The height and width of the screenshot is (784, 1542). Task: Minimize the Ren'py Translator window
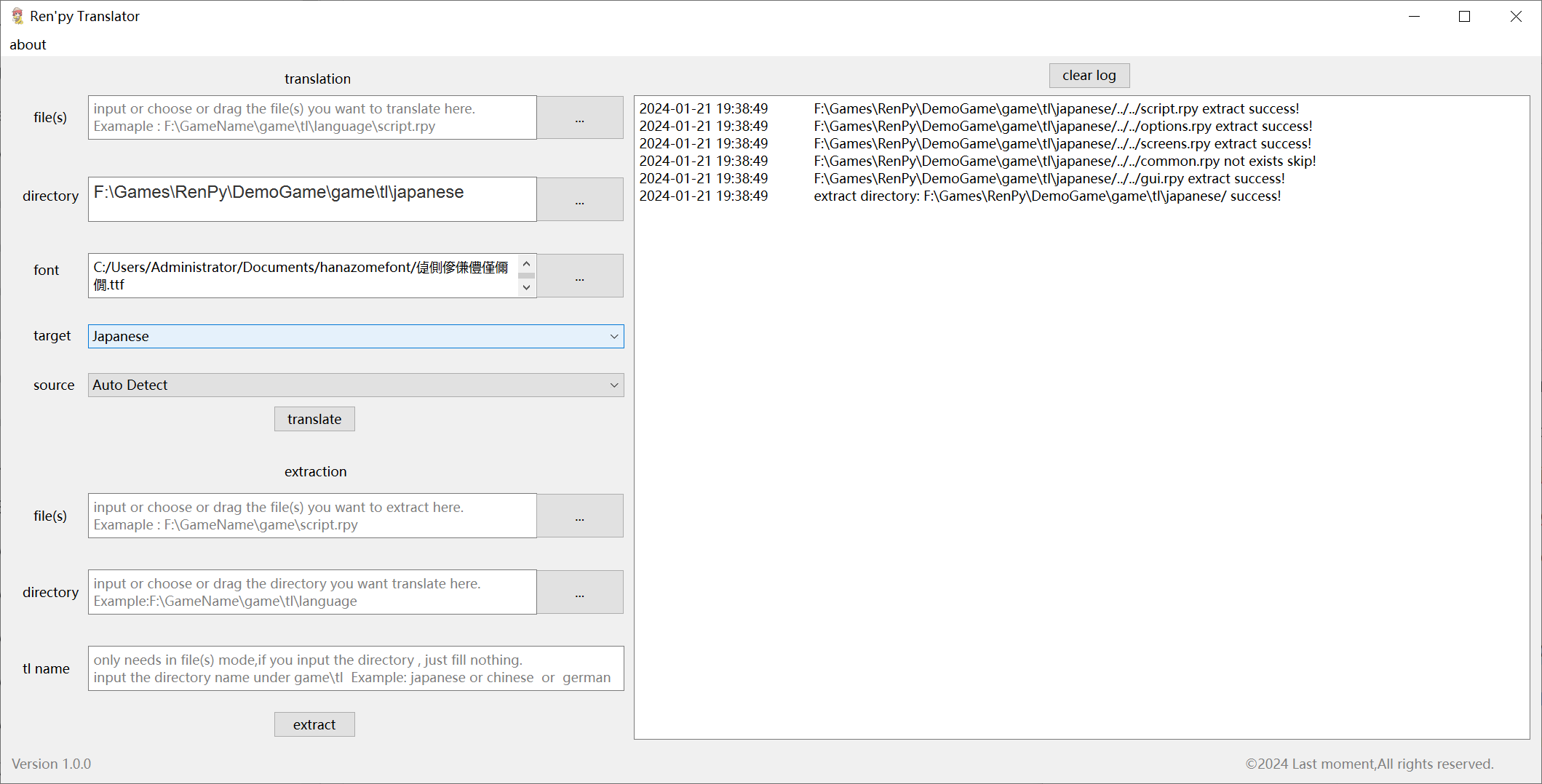click(1414, 16)
